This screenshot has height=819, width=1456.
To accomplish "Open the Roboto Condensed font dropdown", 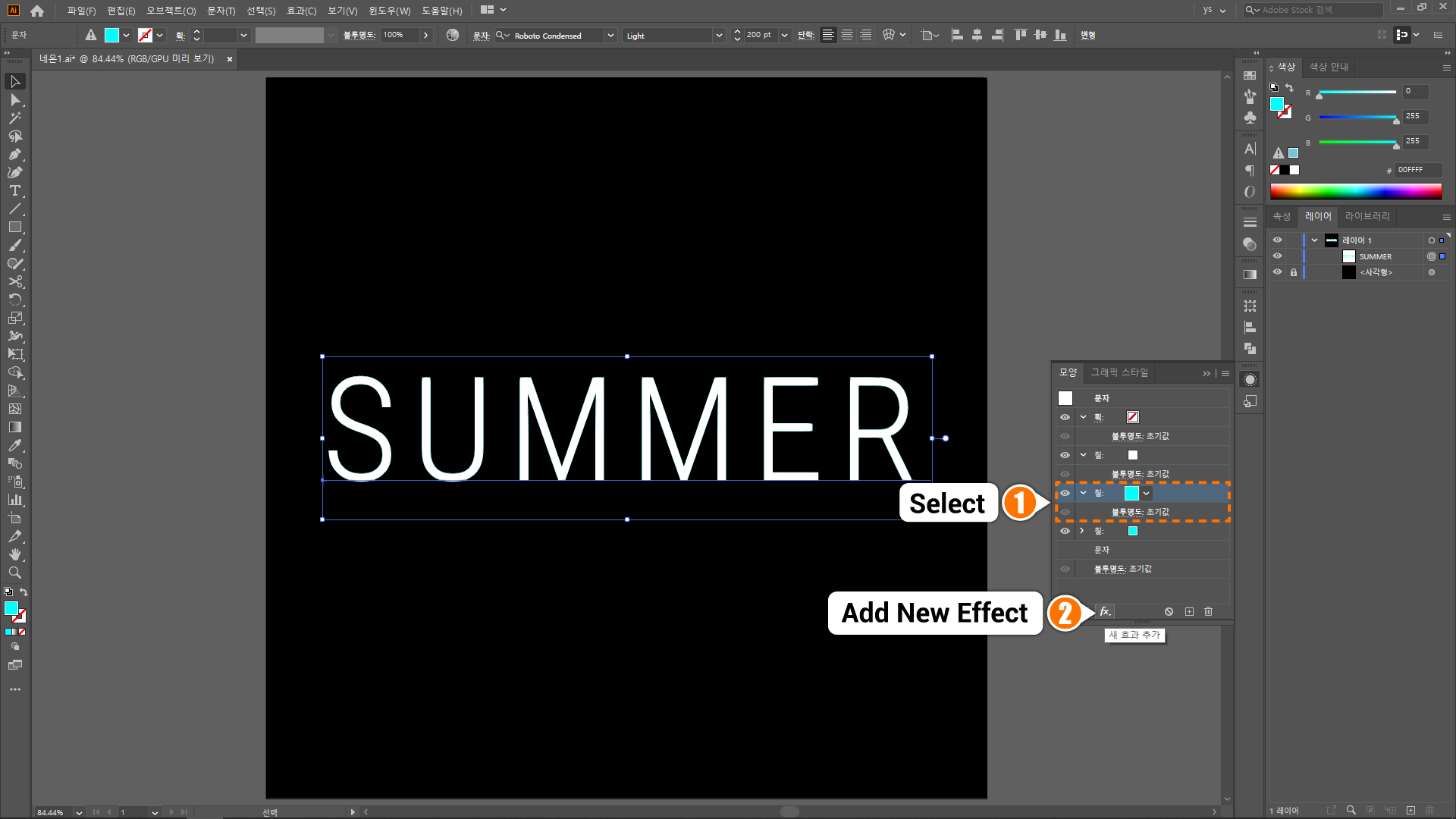I will pyautogui.click(x=610, y=36).
